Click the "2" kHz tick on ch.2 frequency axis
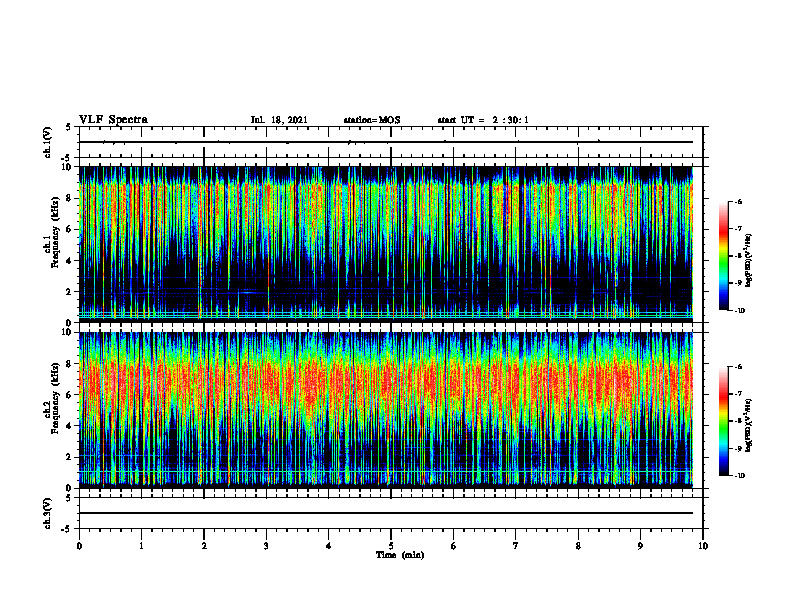The image size is (792, 612). point(70,457)
